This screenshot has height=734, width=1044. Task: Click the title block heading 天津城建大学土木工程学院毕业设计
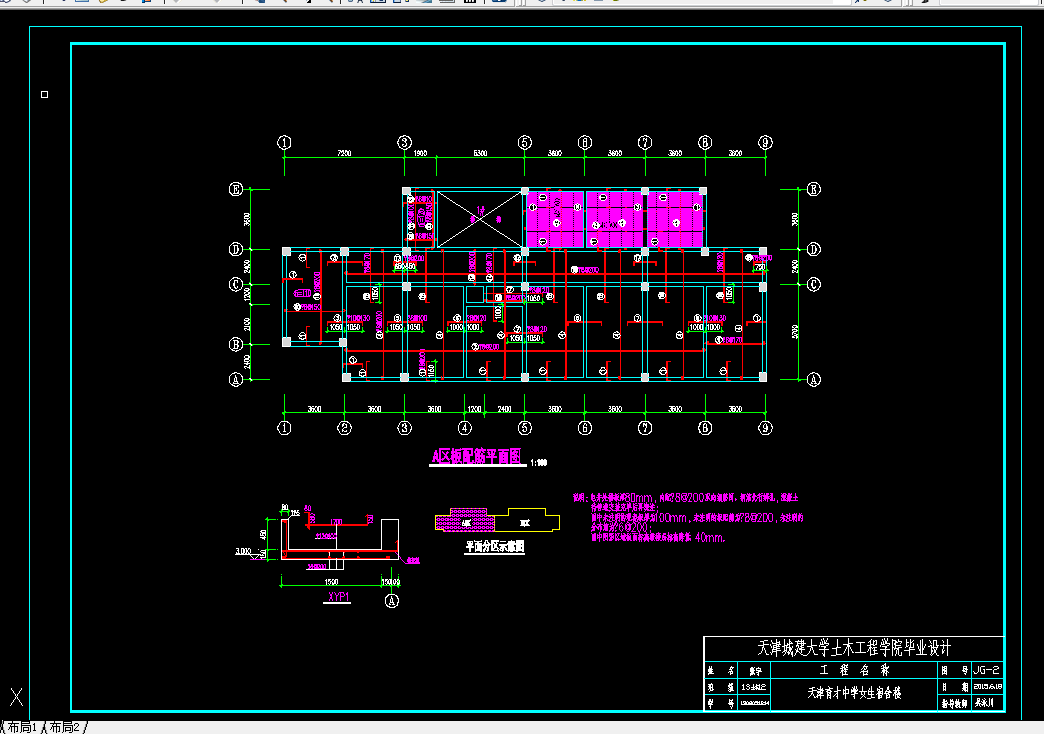(854, 648)
